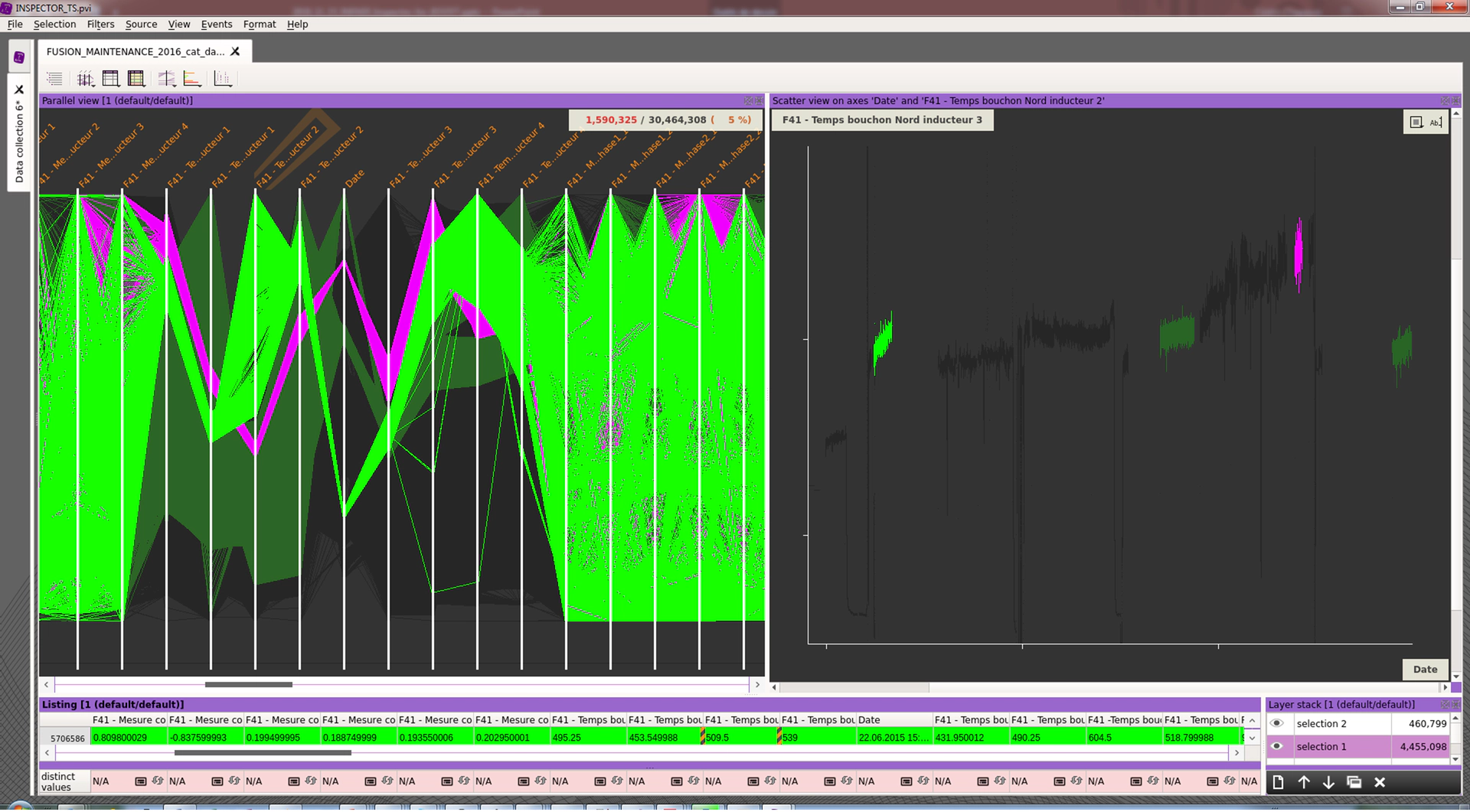Open scatter view selection mode dropdown
The image size is (1470, 812).
point(1416,122)
